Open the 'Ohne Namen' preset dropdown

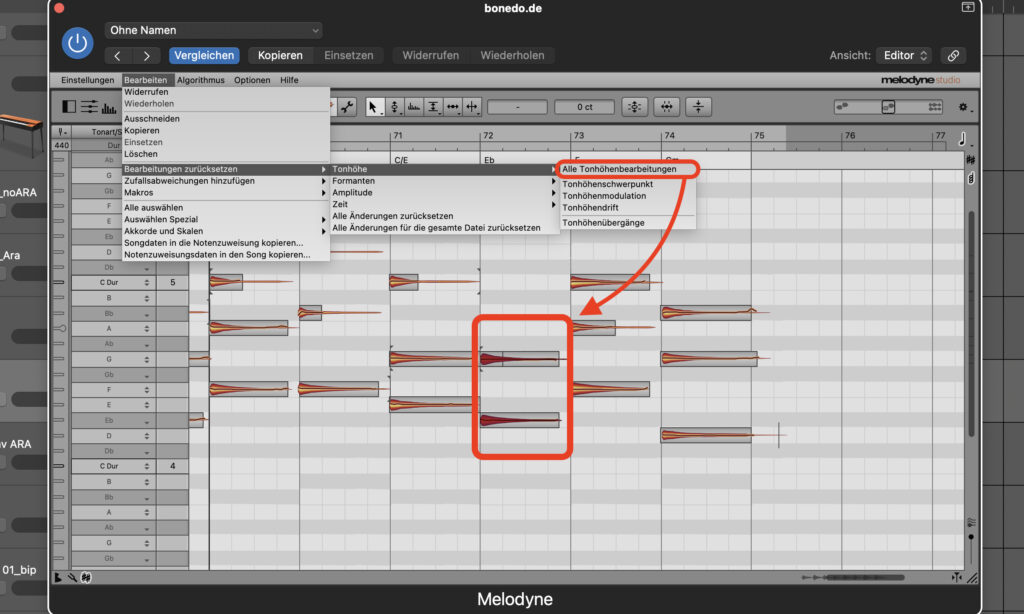[x=214, y=30]
